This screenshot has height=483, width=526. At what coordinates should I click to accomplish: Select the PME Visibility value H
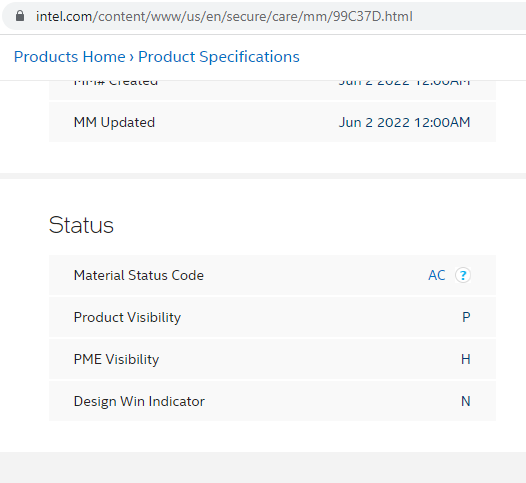point(466,359)
